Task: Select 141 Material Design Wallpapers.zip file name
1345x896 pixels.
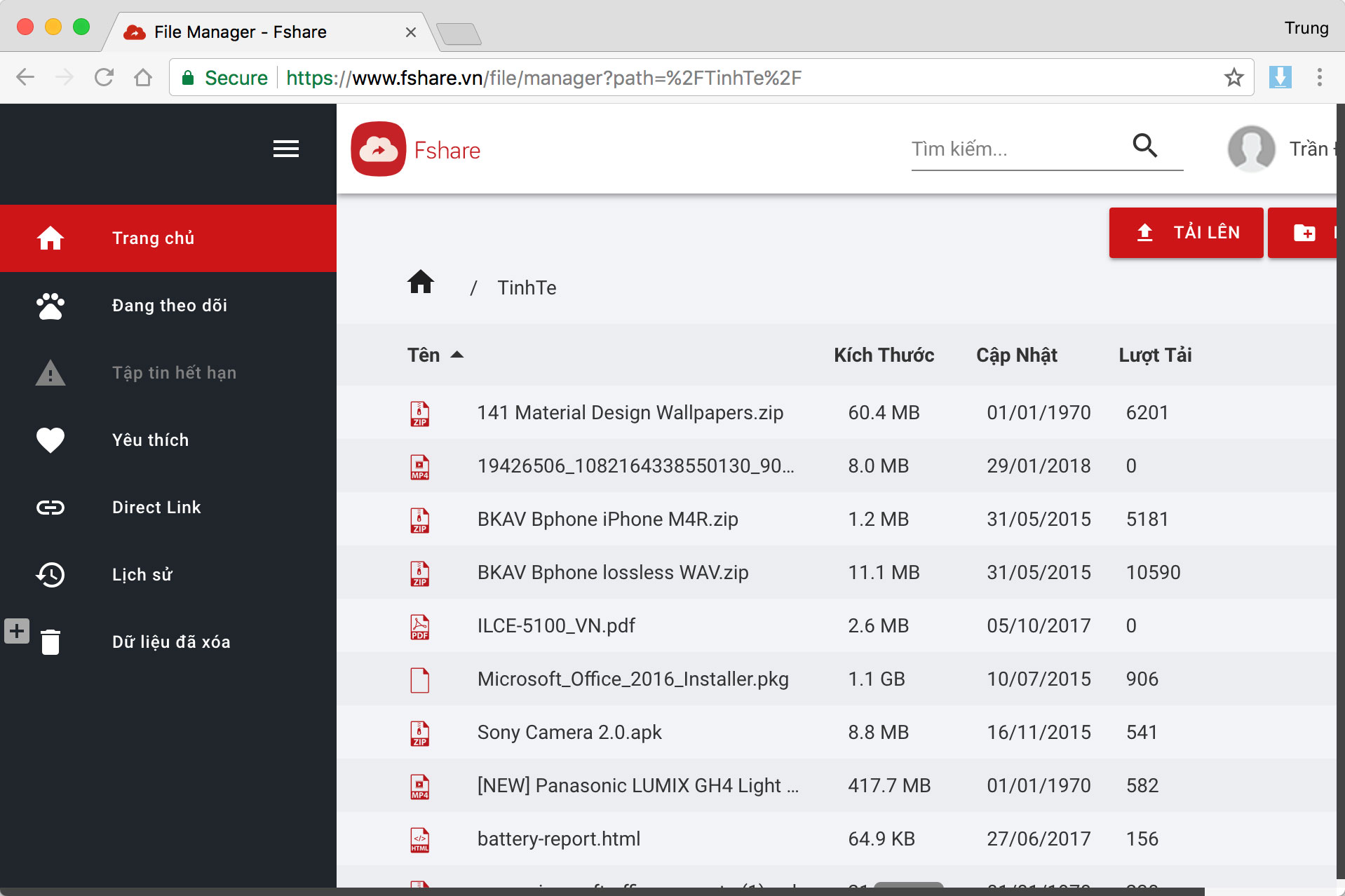Action: tap(630, 413)
